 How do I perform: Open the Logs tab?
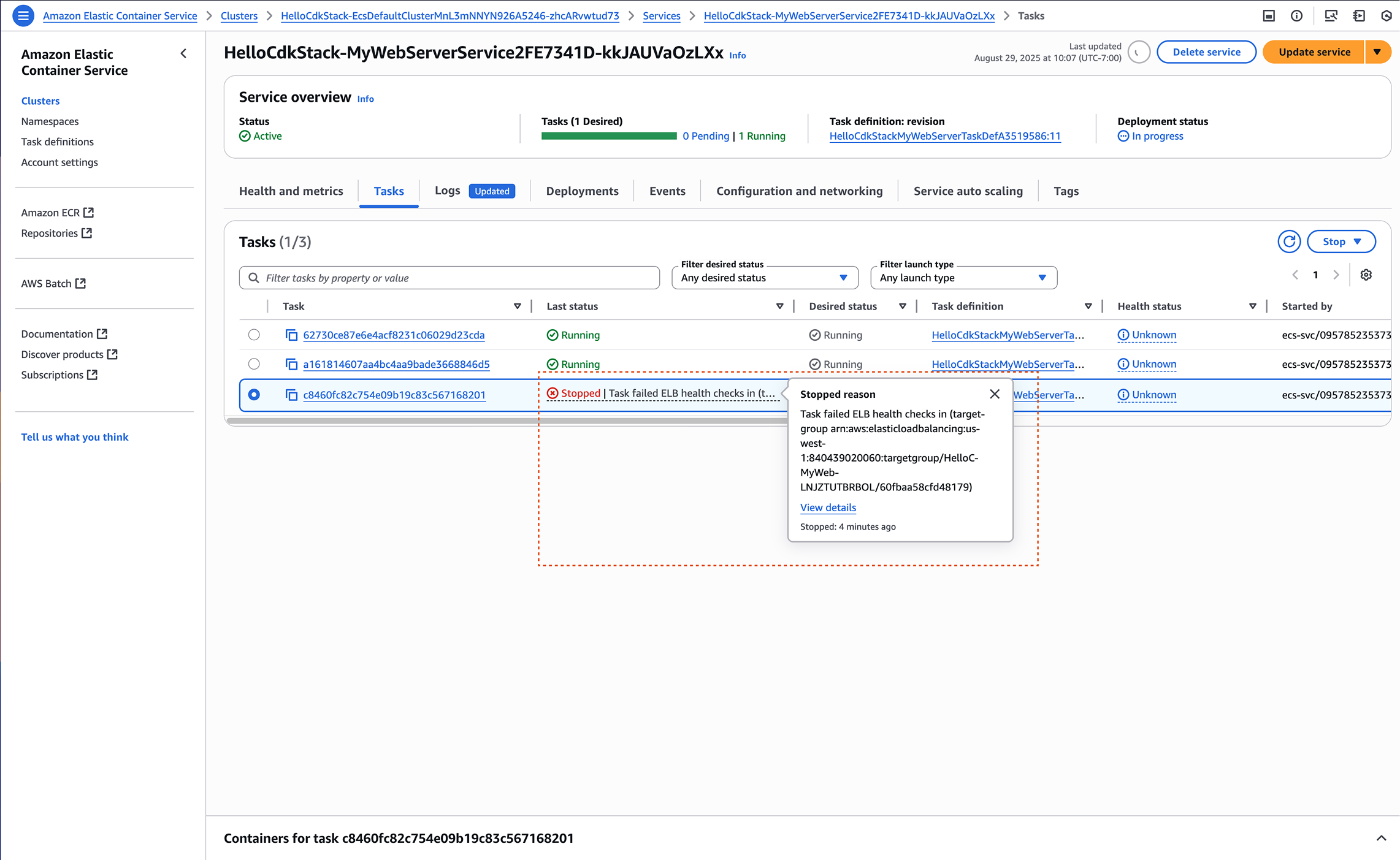click(x=447, y=191)
